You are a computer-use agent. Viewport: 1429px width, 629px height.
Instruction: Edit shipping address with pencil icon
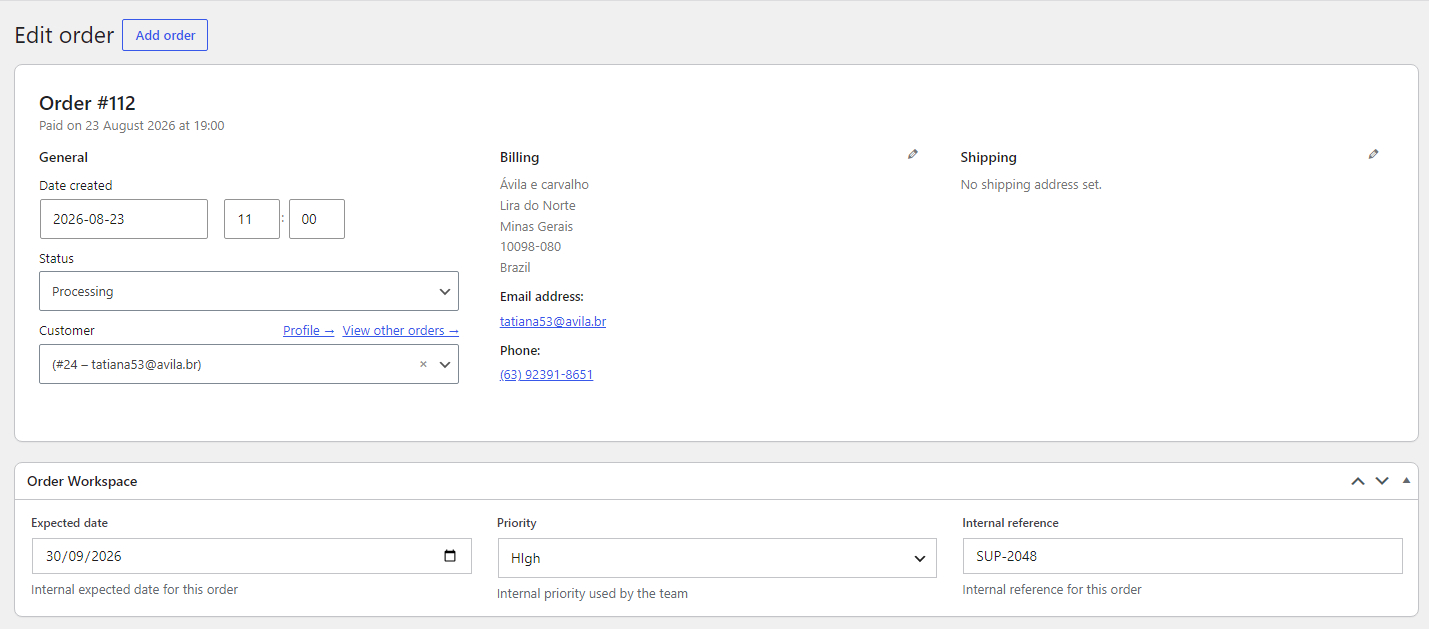coord(1373,154)
